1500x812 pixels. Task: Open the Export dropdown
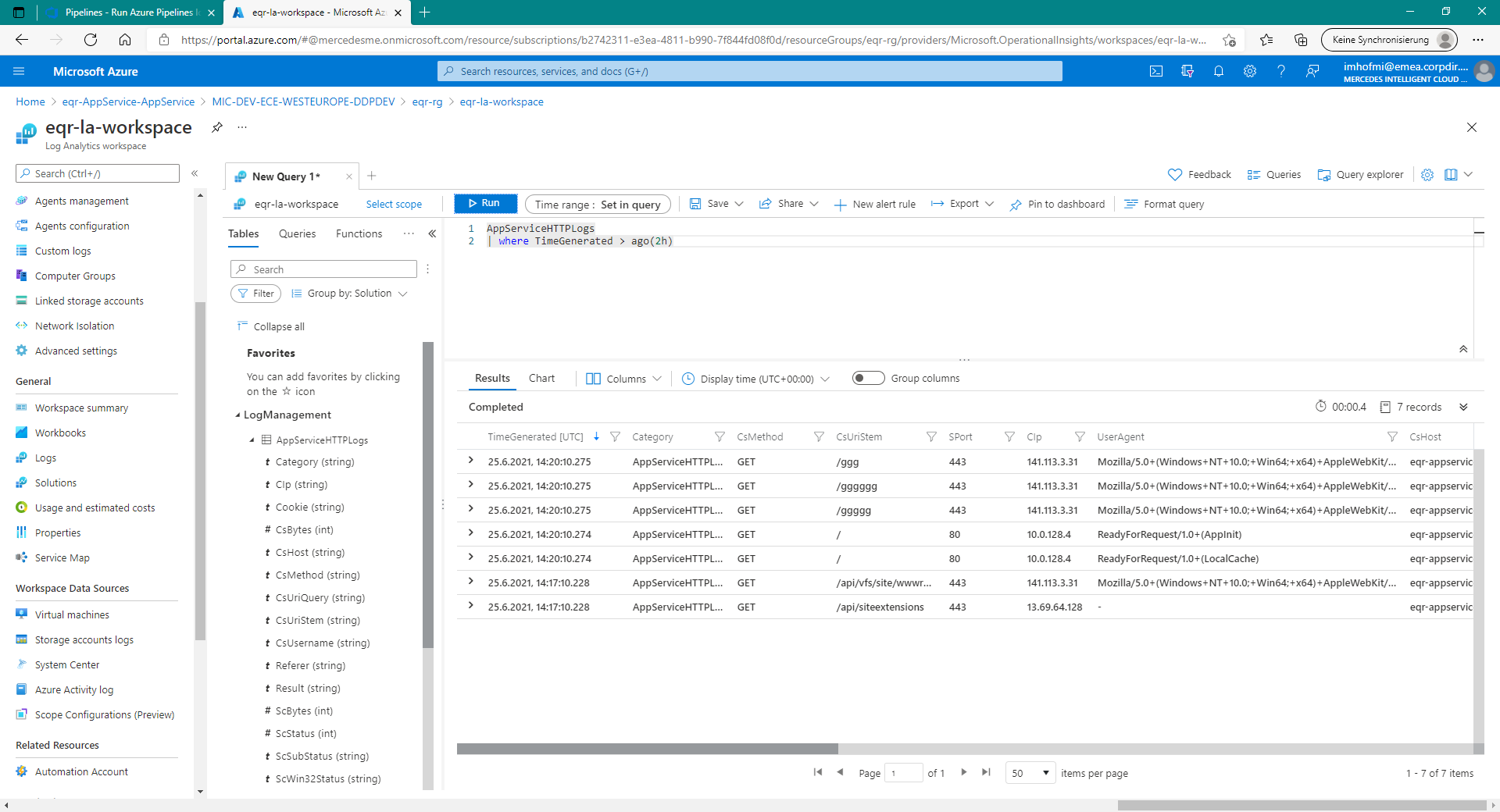point(962,204)
